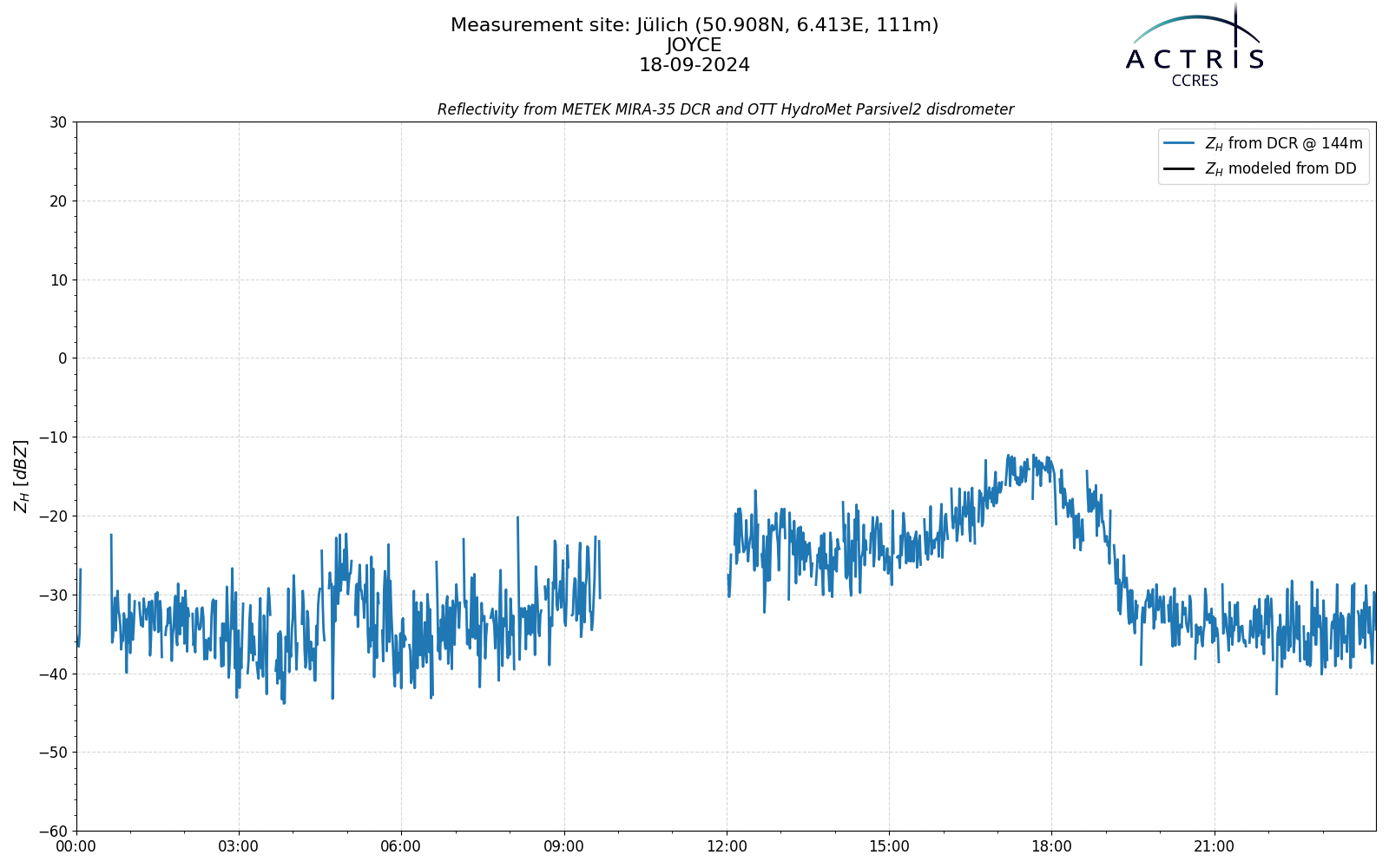The image size is (1389, 868).
Task: Click the ACTRIS CCRES logo
Action: [1195, 45]
